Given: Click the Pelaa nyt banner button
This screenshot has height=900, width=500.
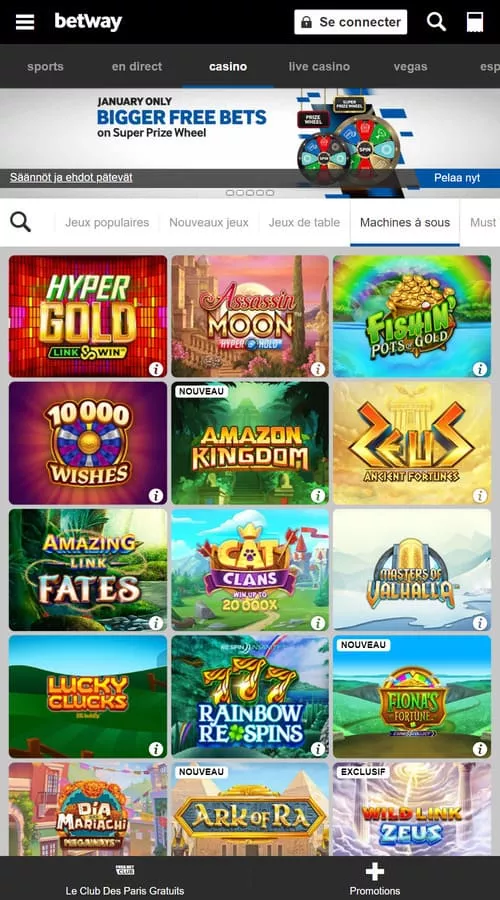Looking at the screenshot, I should [457, 177].
